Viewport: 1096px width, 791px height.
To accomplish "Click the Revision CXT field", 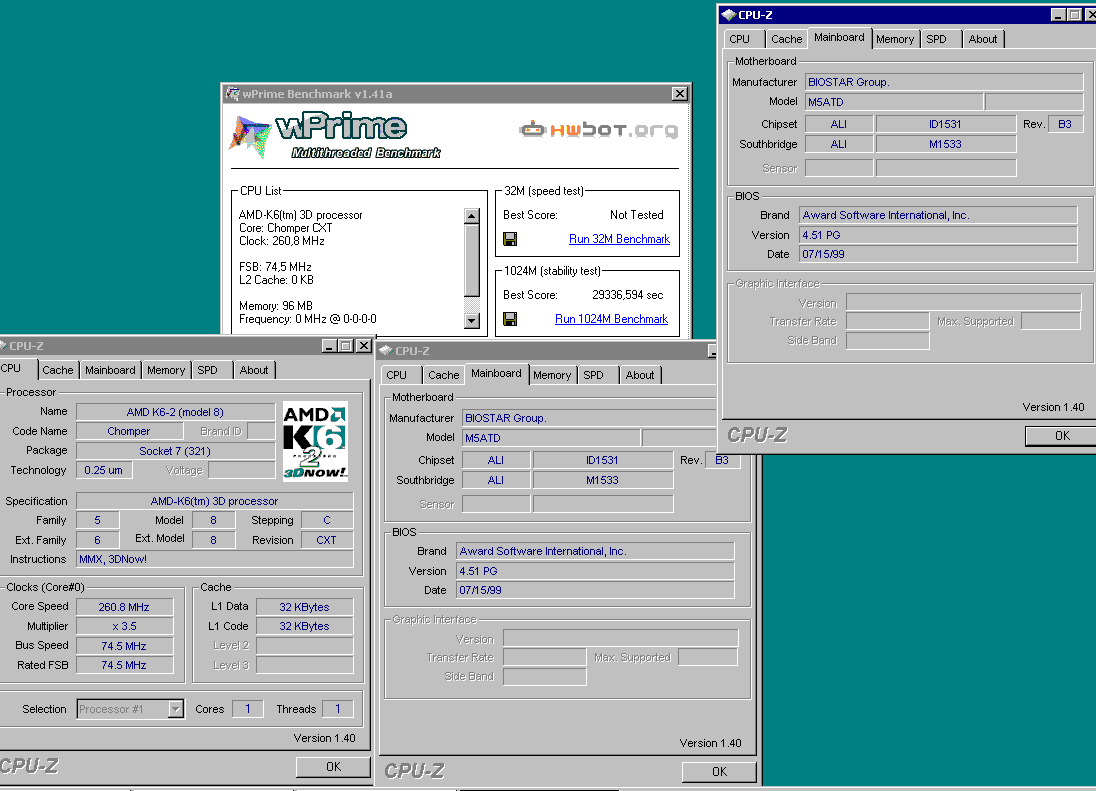I will 327,540.
